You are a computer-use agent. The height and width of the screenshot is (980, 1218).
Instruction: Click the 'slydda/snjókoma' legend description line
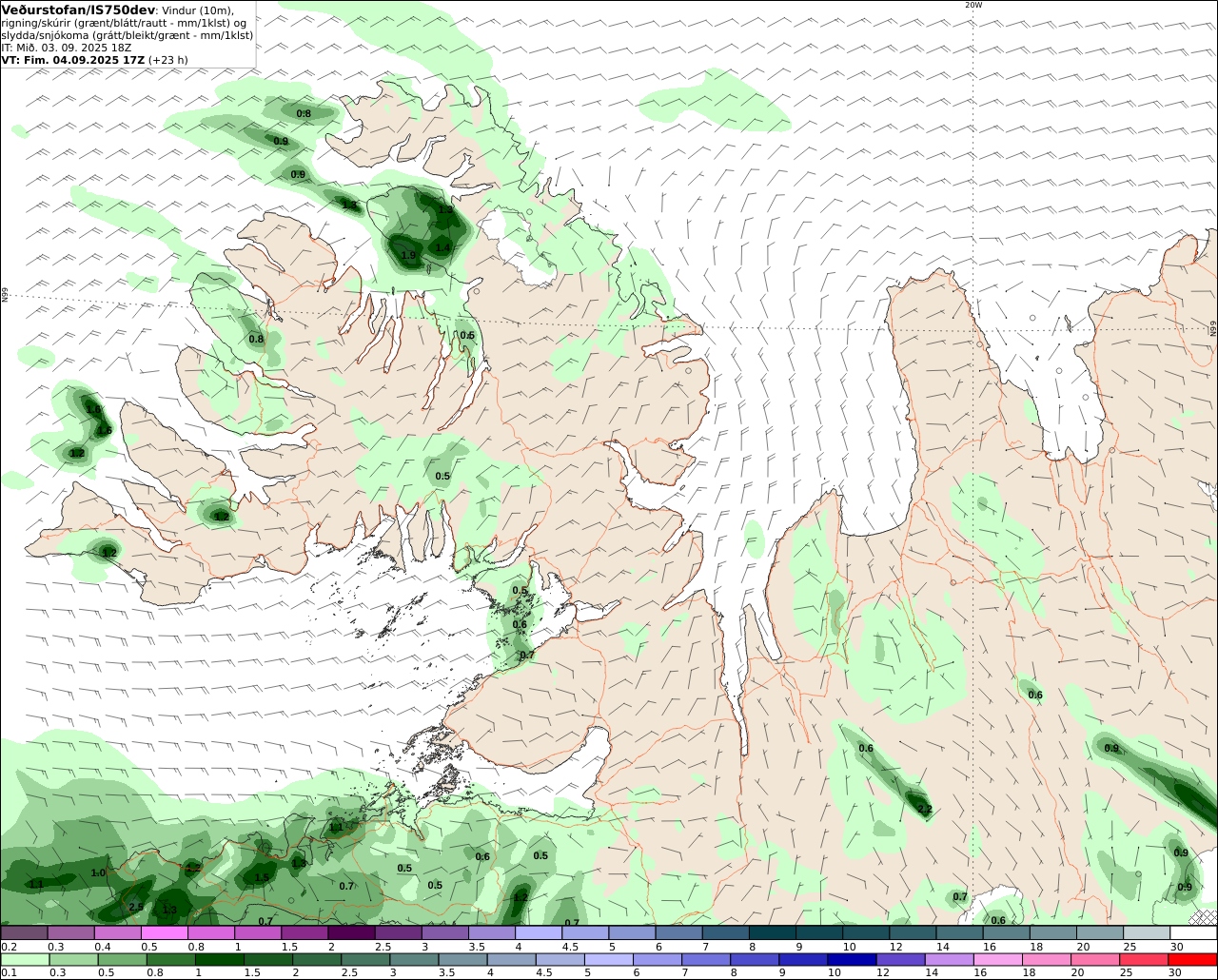[128, 34]
